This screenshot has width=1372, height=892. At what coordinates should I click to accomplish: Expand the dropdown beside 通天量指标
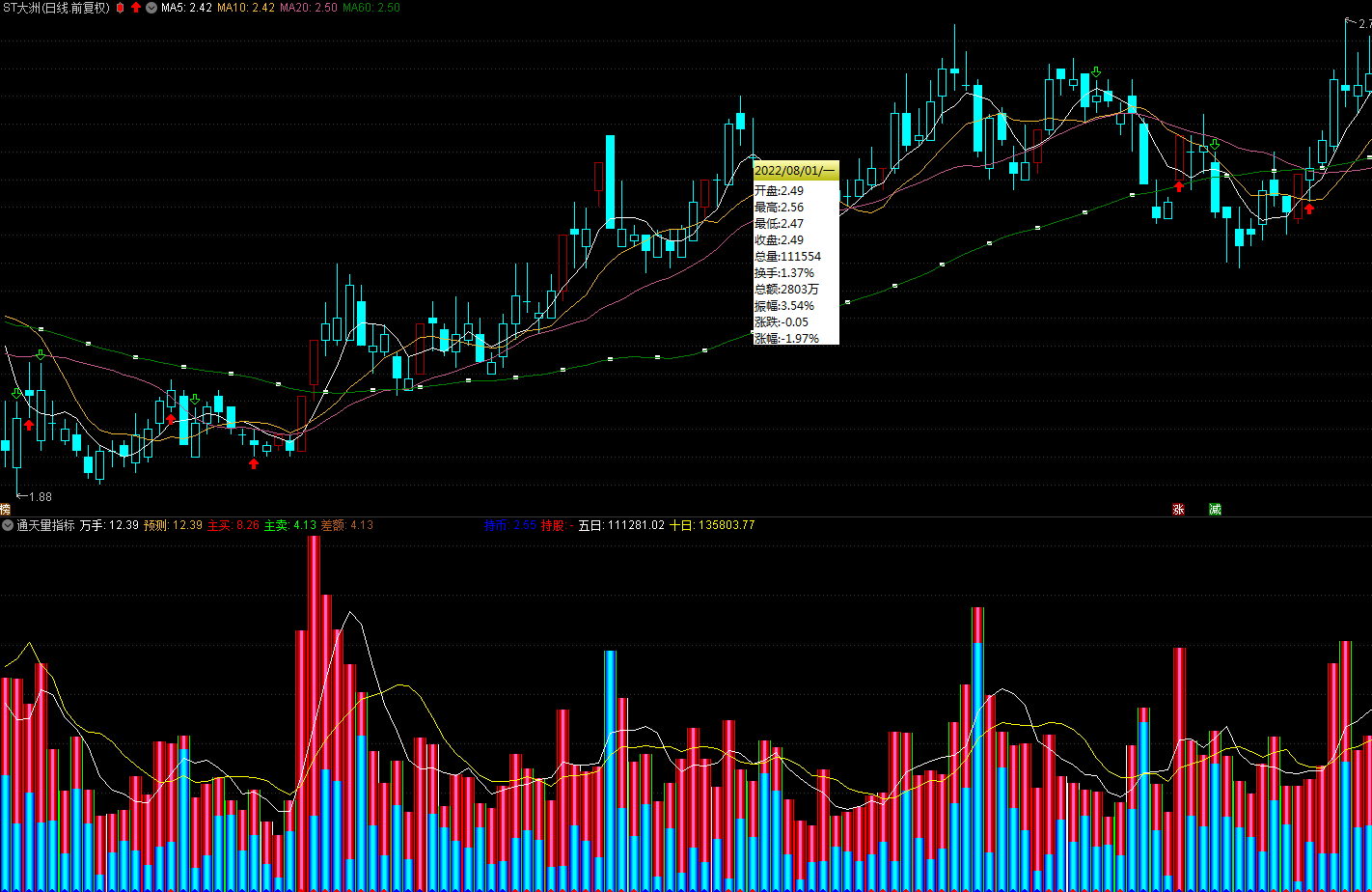point(8,525)
